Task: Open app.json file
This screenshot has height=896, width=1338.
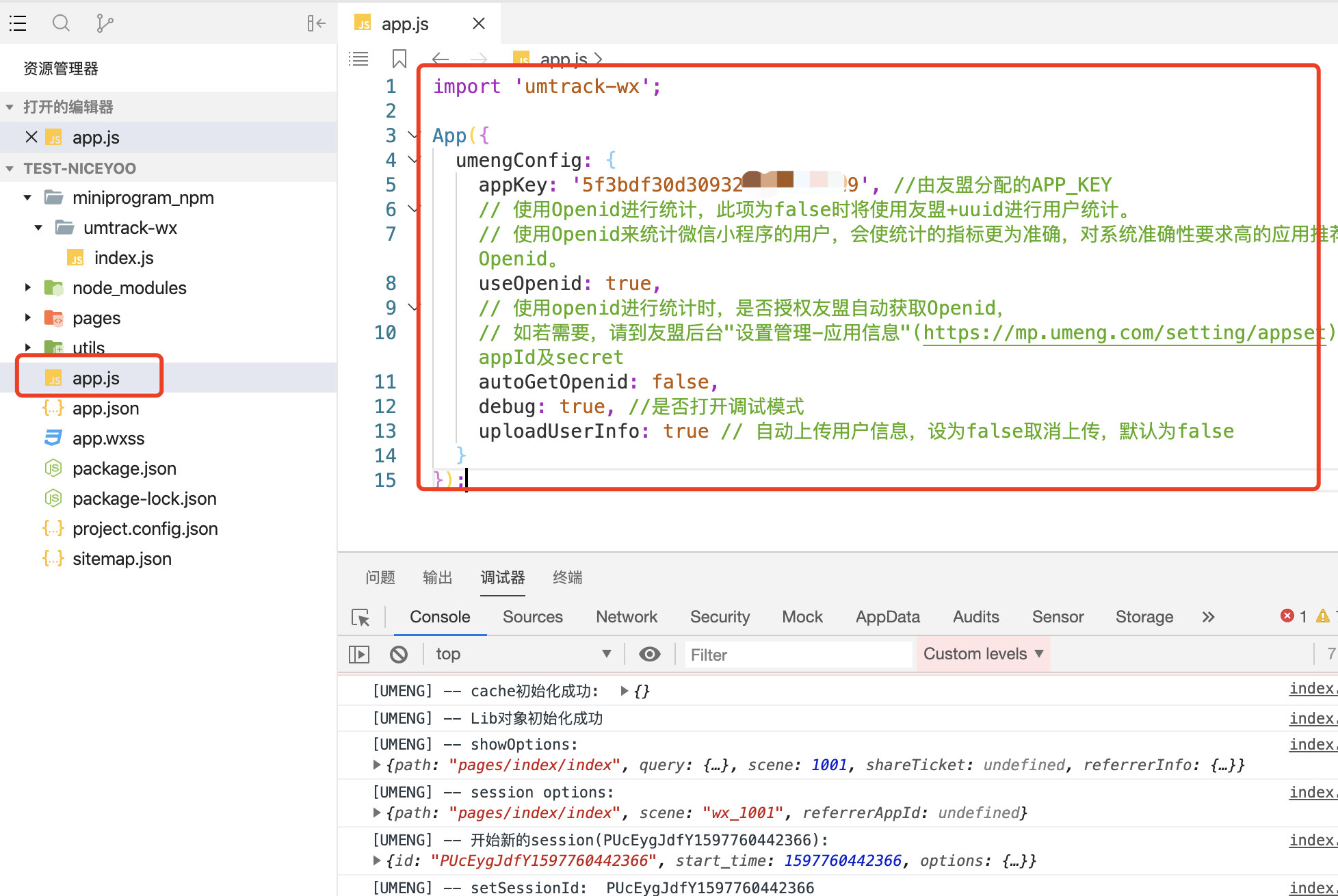Action: (x=105, y=408)
